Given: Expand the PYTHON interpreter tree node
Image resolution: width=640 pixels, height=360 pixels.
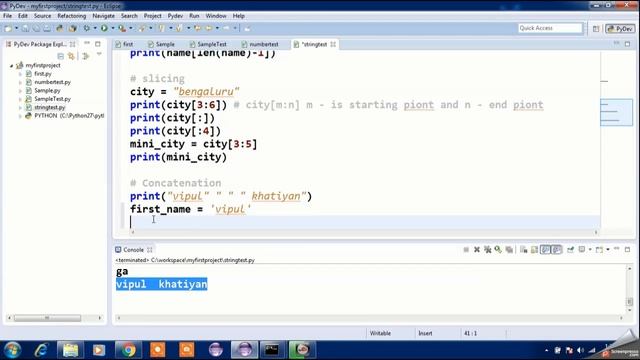Looking at the screenshot, I should click(20, 116).
